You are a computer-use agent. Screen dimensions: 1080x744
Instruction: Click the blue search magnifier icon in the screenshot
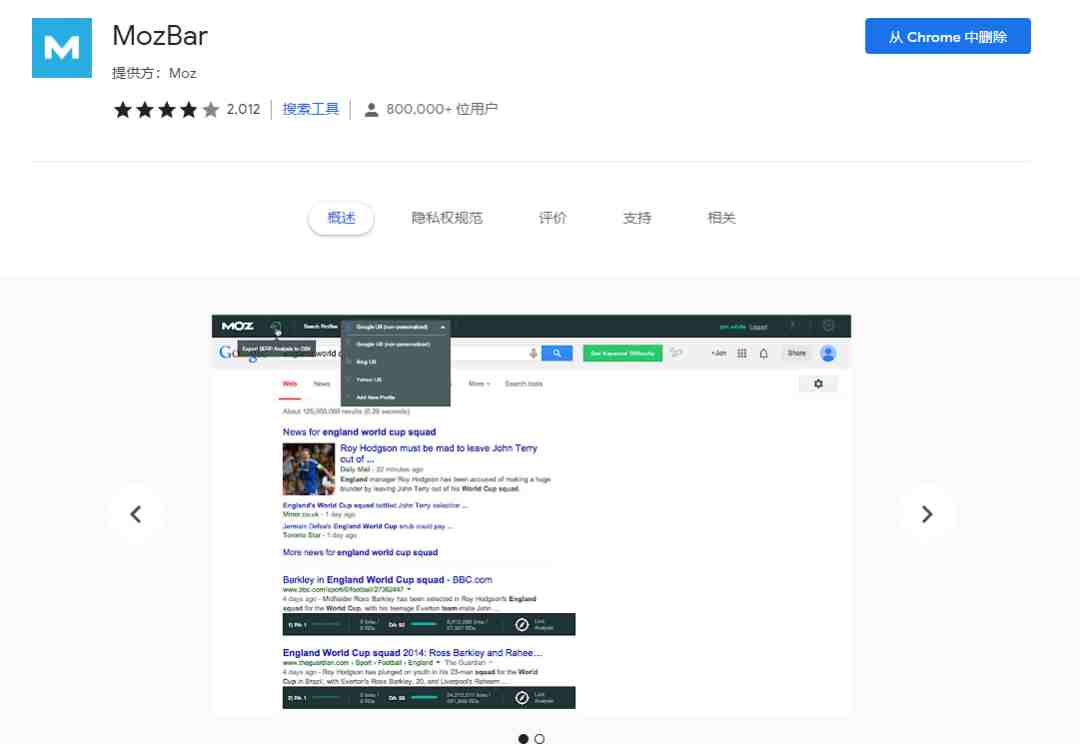click(557, 353)
